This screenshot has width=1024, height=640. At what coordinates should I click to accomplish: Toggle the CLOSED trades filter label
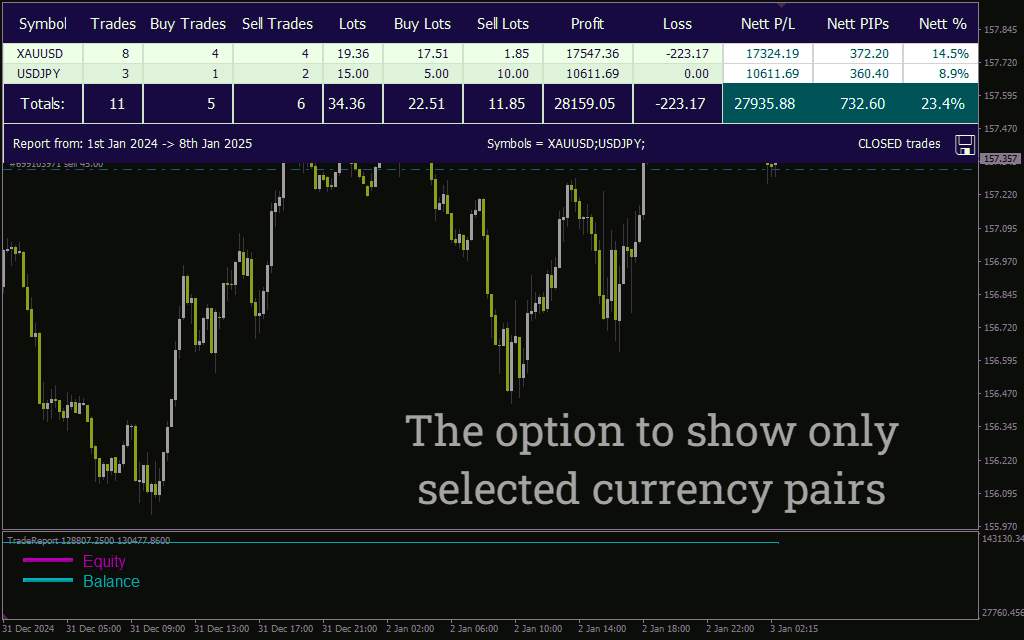(899, 144)
